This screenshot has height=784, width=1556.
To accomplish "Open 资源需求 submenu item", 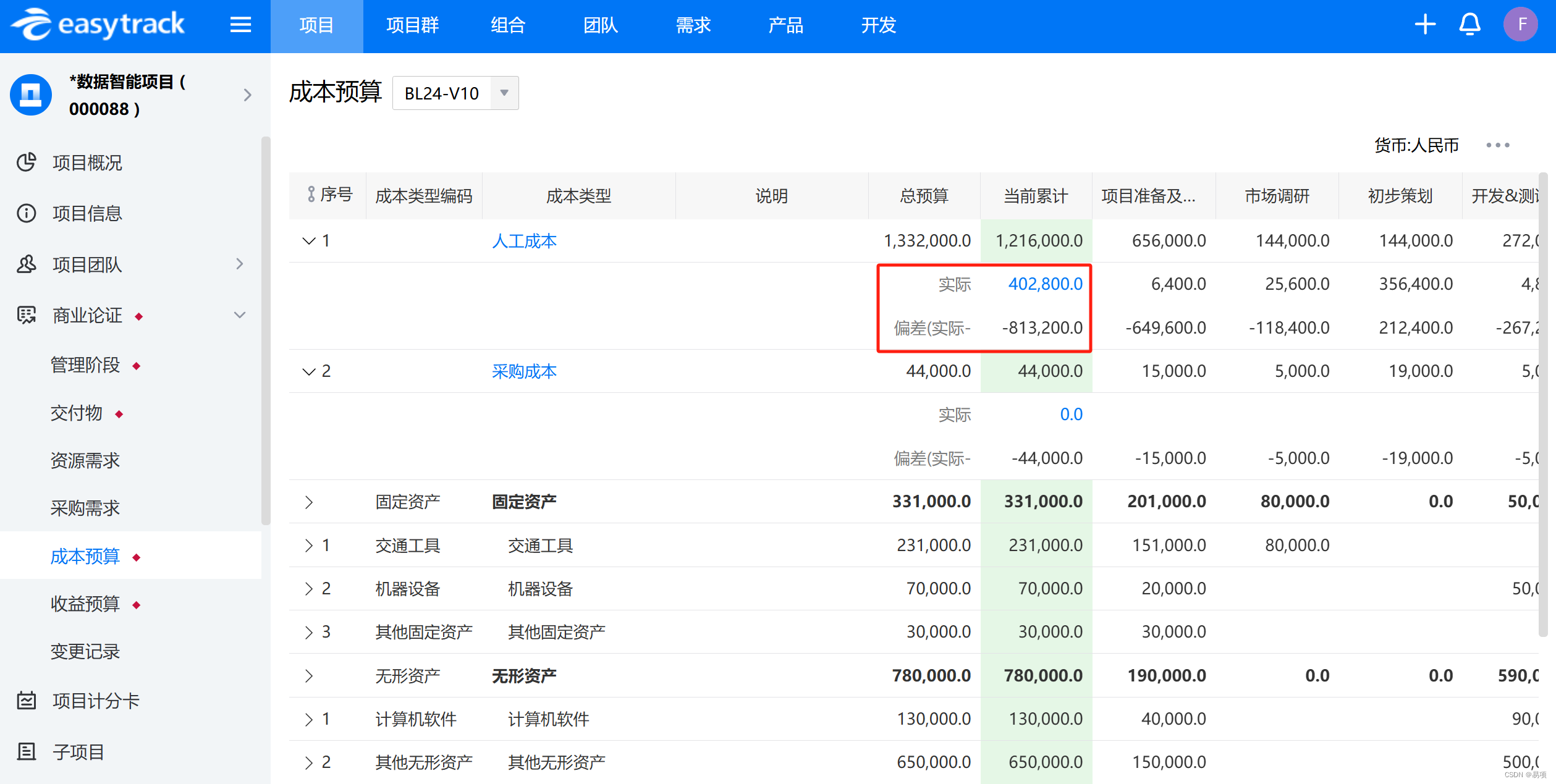I will [x=85, y=460].
